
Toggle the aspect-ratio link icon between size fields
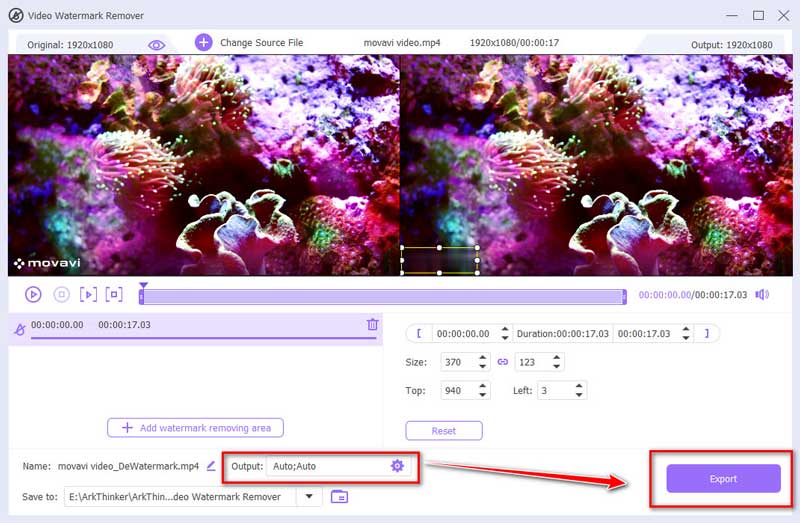pyautogui.click(x=503, y=362)
